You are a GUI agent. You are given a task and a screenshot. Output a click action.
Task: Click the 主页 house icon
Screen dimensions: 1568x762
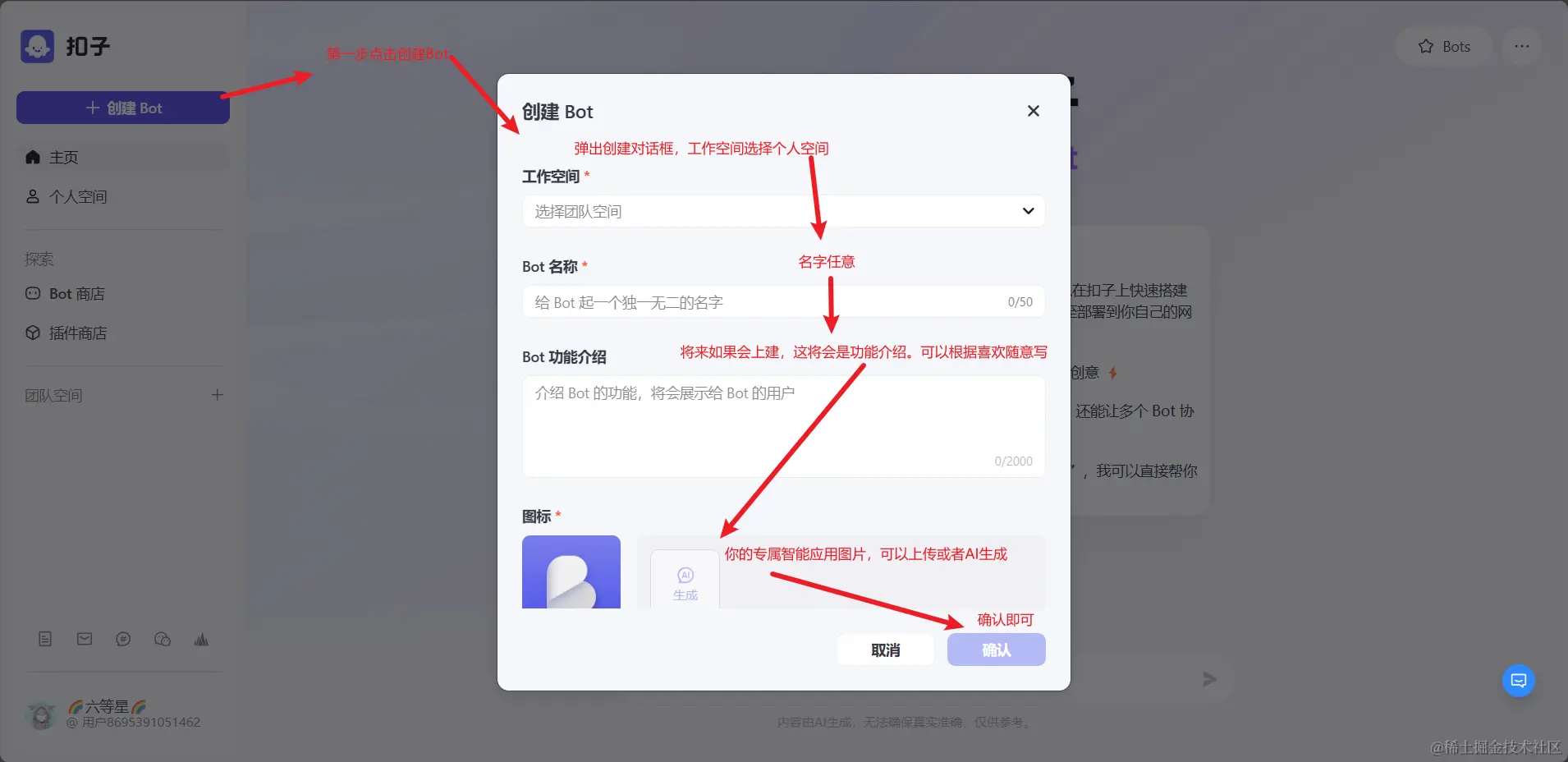[x=33, y=157]
